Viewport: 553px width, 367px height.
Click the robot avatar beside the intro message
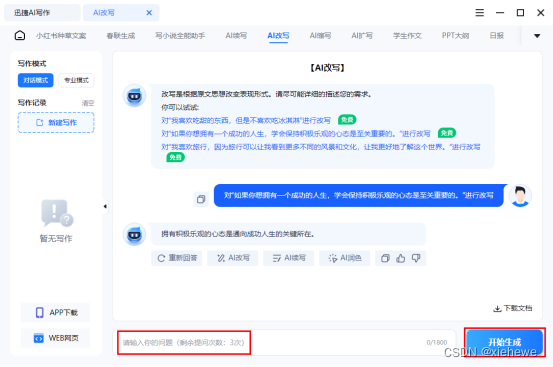click(x=134, y=95)
